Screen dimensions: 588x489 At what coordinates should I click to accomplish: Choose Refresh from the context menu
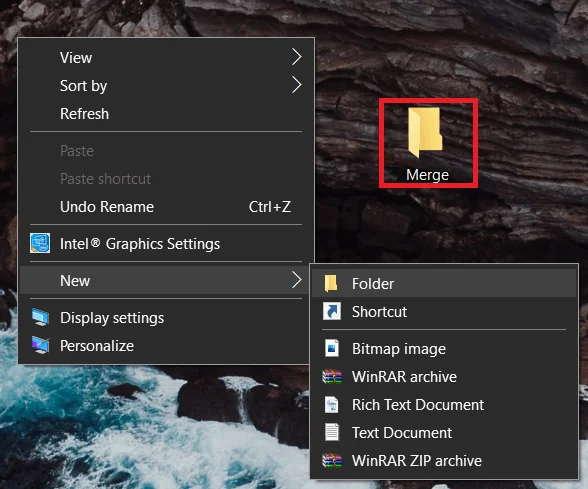tap(166, 114)
